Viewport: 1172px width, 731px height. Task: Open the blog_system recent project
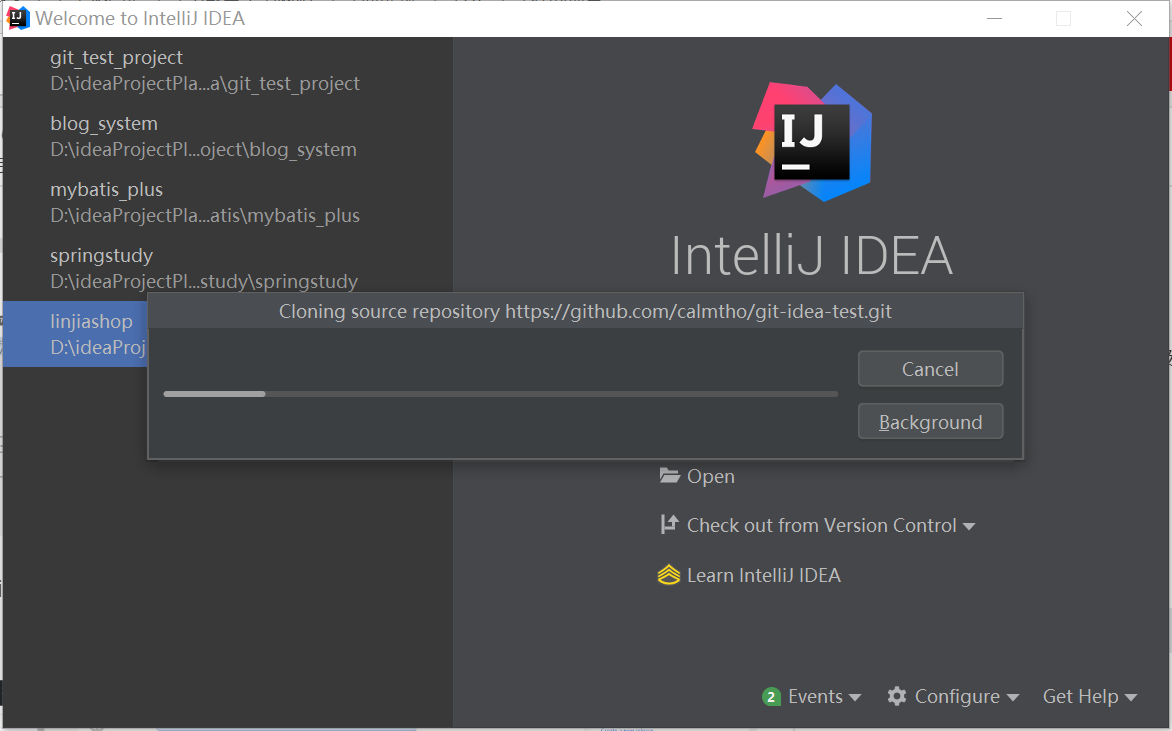pyautogui.click(x=227, y=136)
